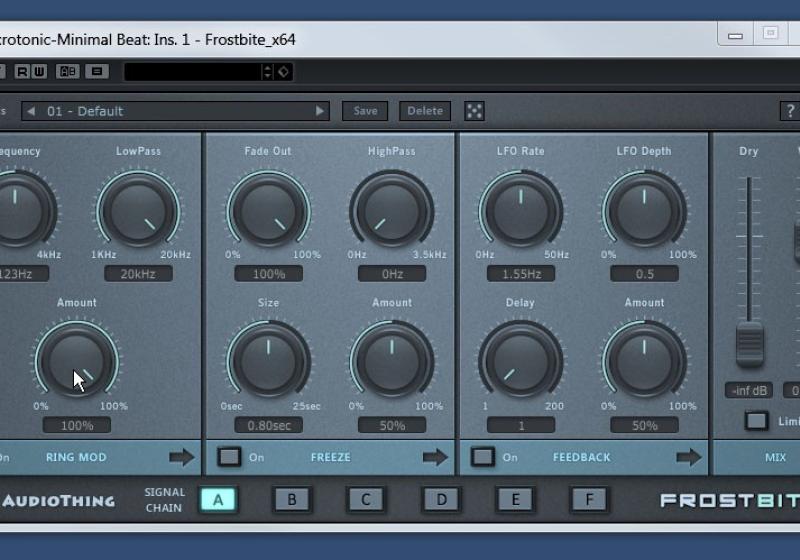Image resolution: width=800 pixels, height=560 pixels.
Task: Go to the previous preset with left arrow
Action: tap(30, 111)
